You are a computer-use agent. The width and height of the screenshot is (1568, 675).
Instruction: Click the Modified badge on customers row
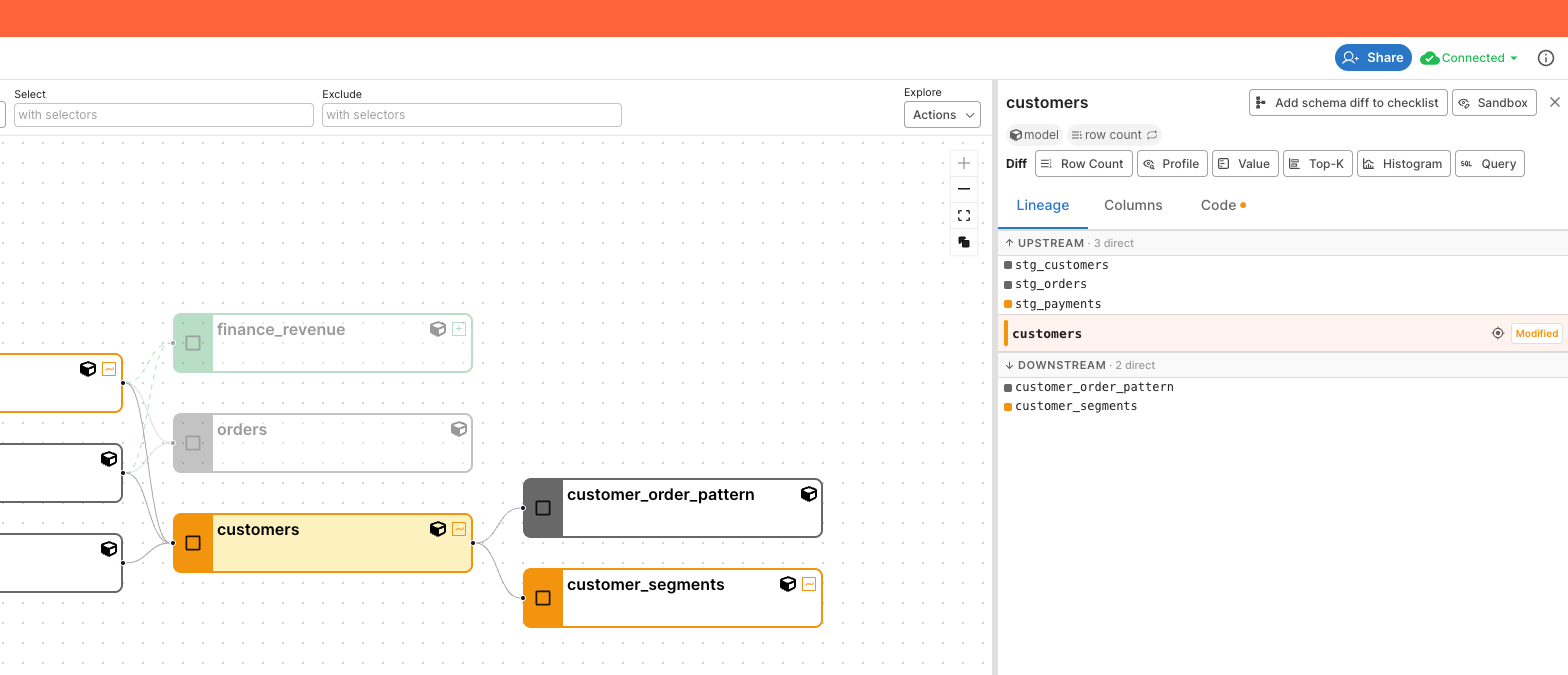(1536, 334)
